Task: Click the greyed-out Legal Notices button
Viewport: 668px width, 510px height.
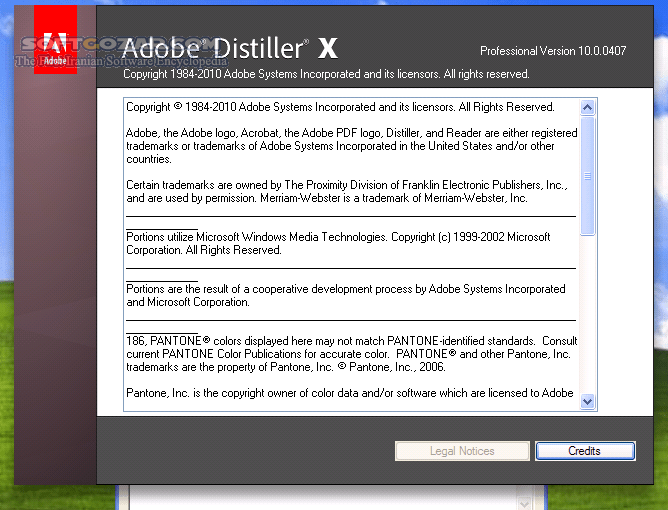Action: coord(462,451)
